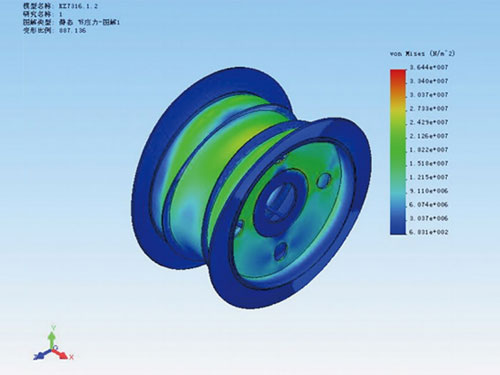The width and height of the screenshot is (500, 375).
Task: Click the legend value 2.429e+007
Action: coord(429,122)
